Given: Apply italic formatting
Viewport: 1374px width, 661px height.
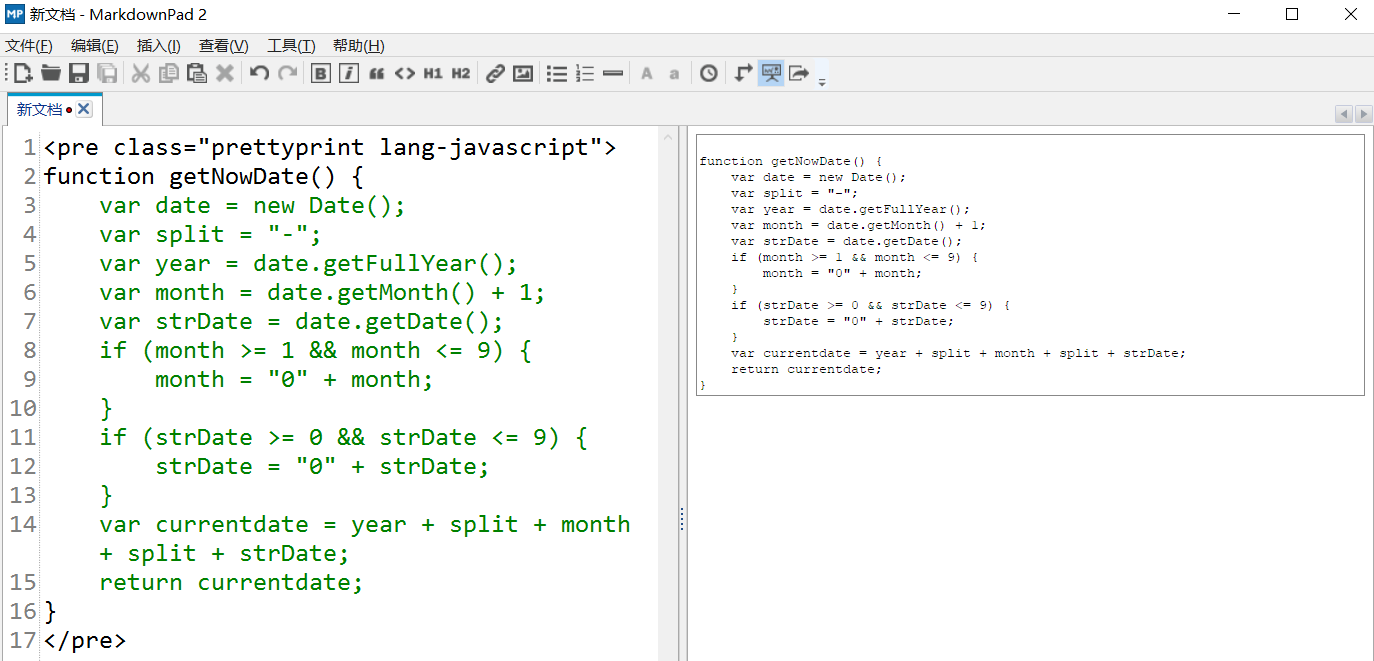Looking at the screenshot, I should click(349, 73).
